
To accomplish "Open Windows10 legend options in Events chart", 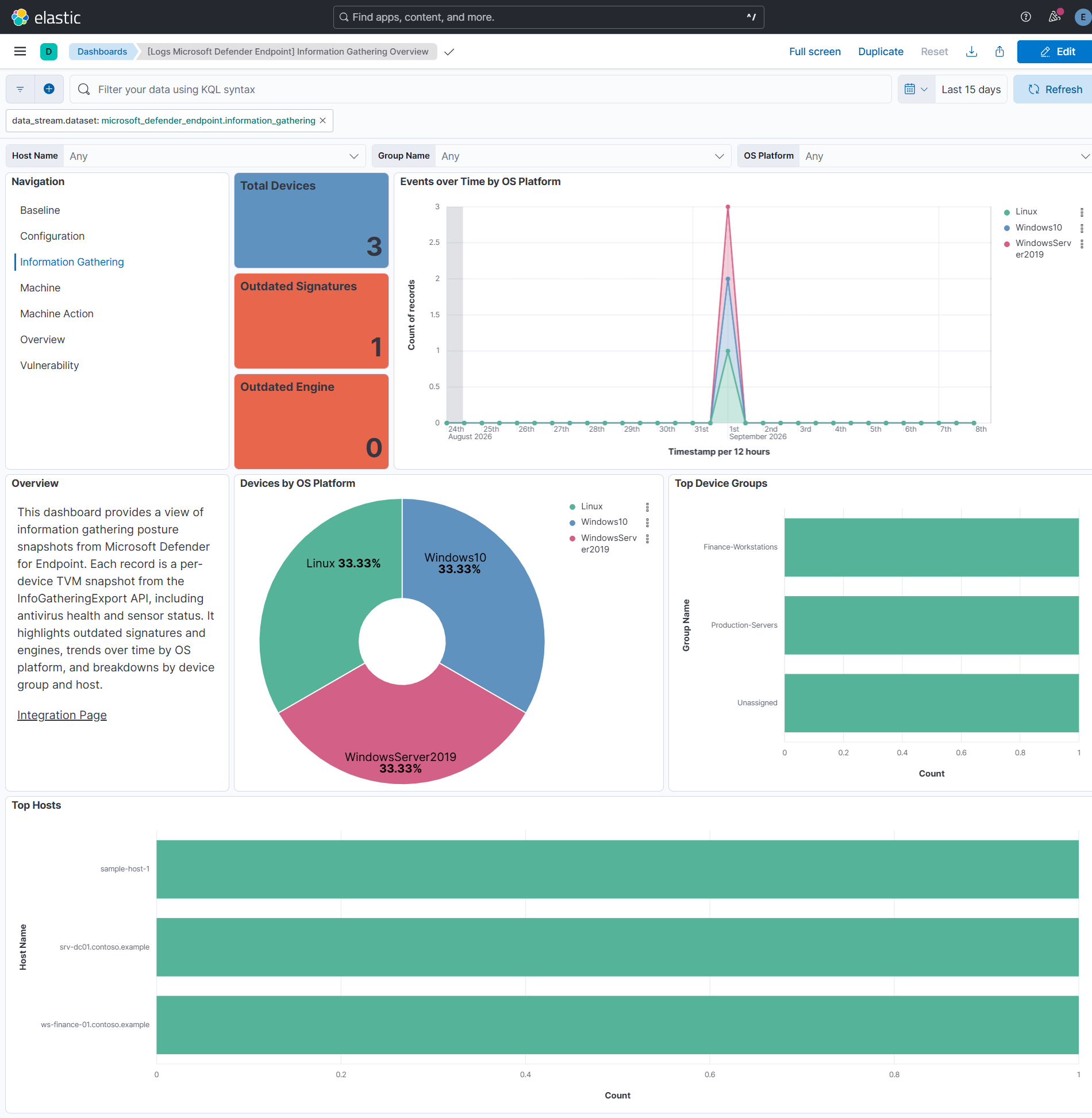I will pyautogui.click(x=1082, y=228).
